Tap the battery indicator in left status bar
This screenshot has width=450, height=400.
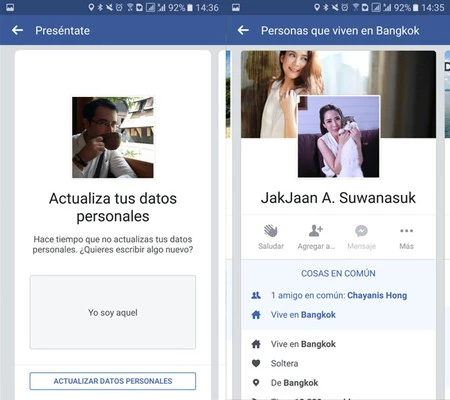click(190, 7)
